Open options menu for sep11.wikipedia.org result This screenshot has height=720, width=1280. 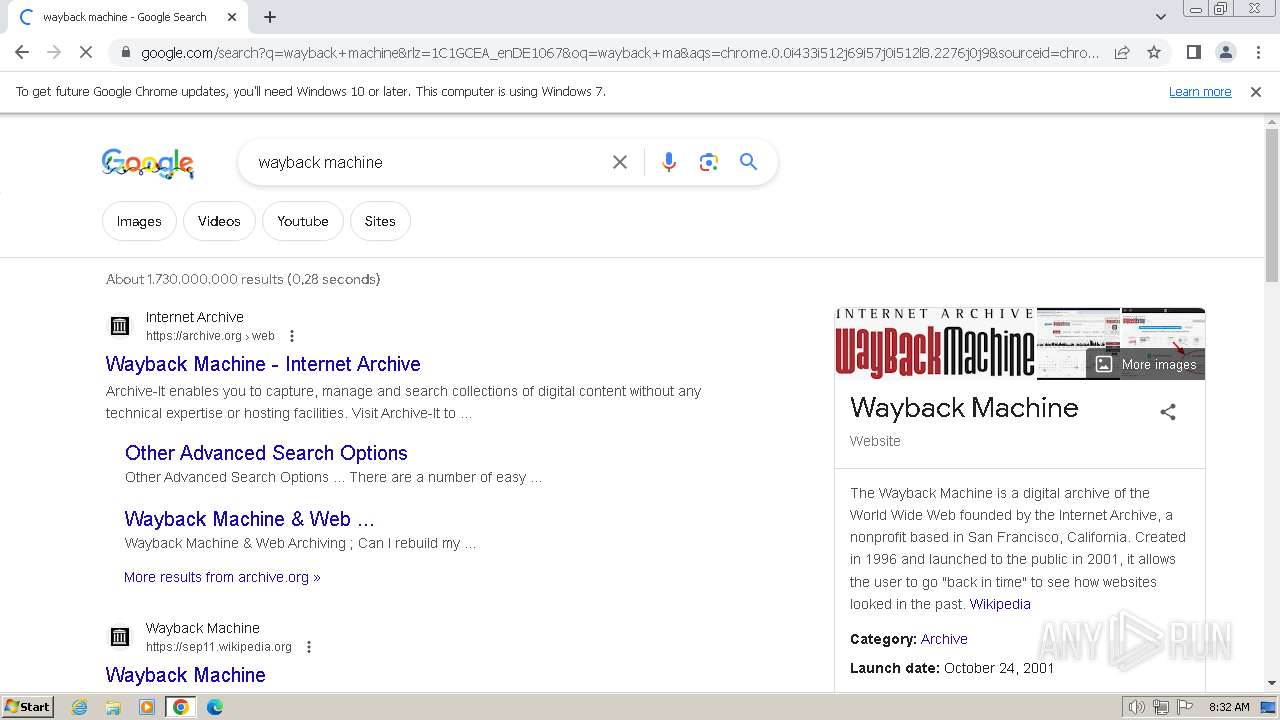click(309, 647)
